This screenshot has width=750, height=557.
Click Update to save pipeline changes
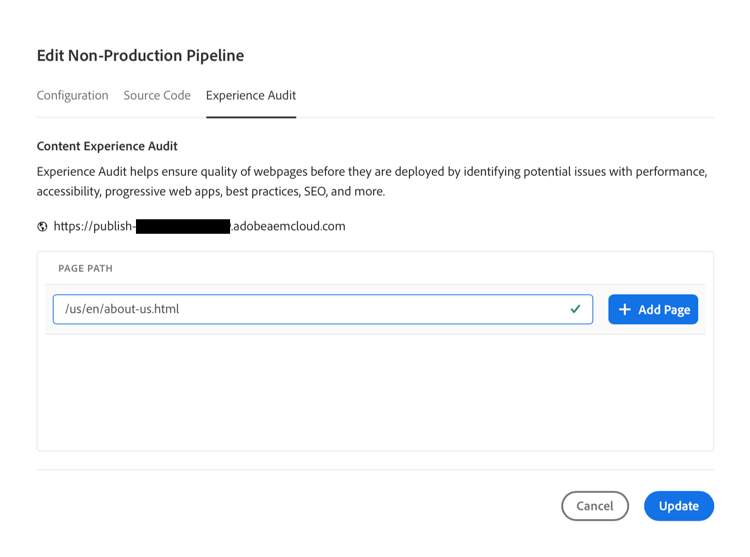[x=678, y=506]
